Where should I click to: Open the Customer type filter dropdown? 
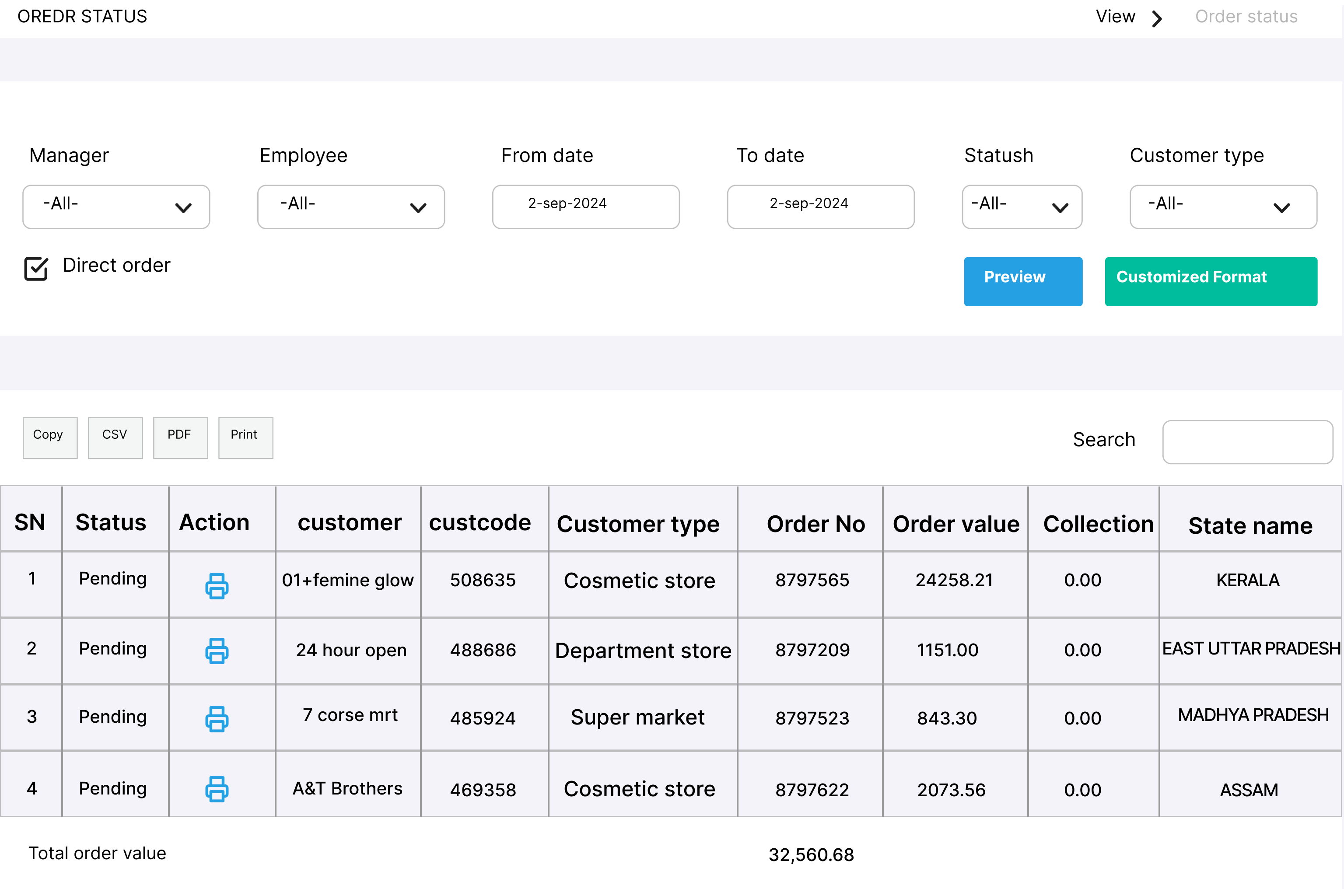coord(1223,207)
